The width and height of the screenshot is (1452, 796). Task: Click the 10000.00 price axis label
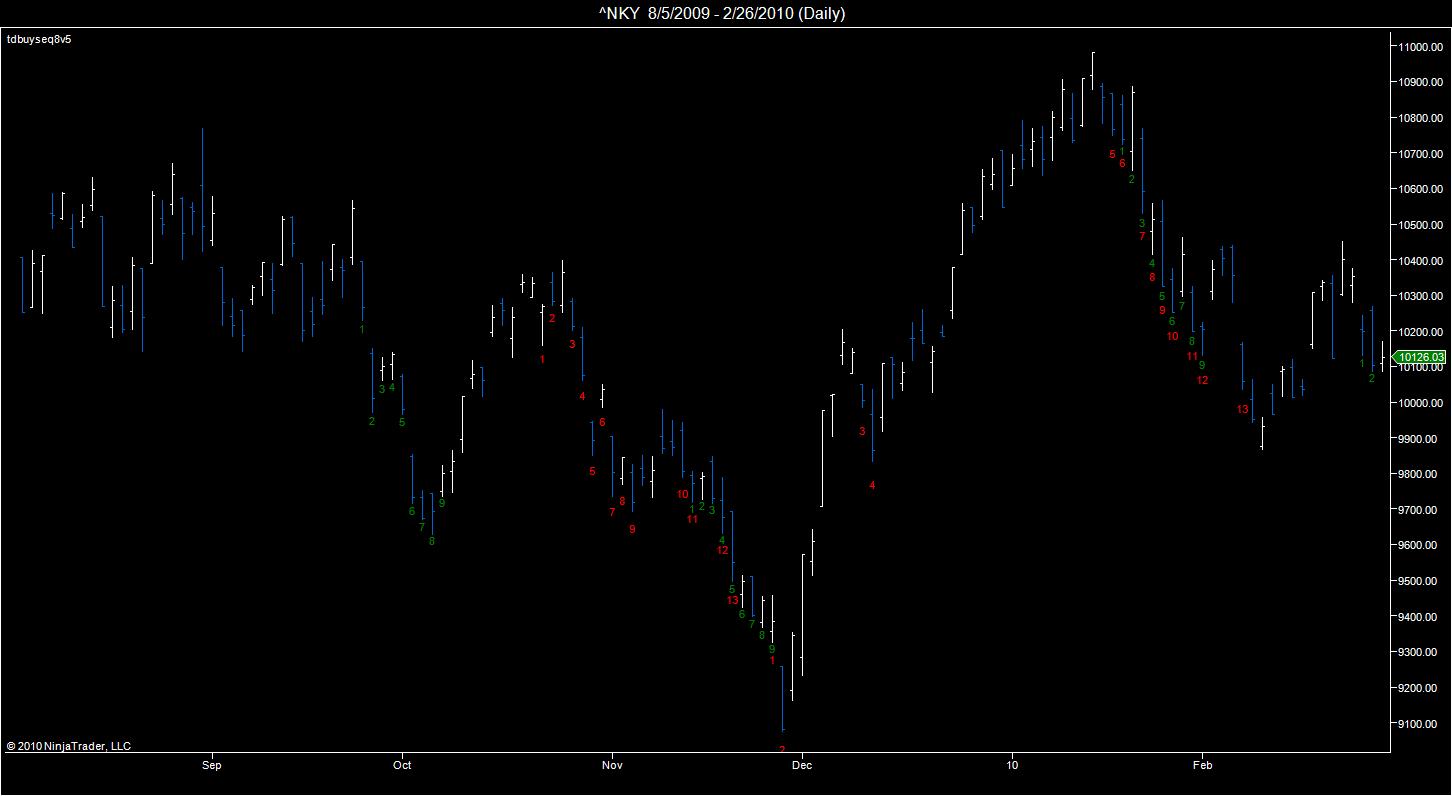pyautogui.click(x=1421, y=403)
